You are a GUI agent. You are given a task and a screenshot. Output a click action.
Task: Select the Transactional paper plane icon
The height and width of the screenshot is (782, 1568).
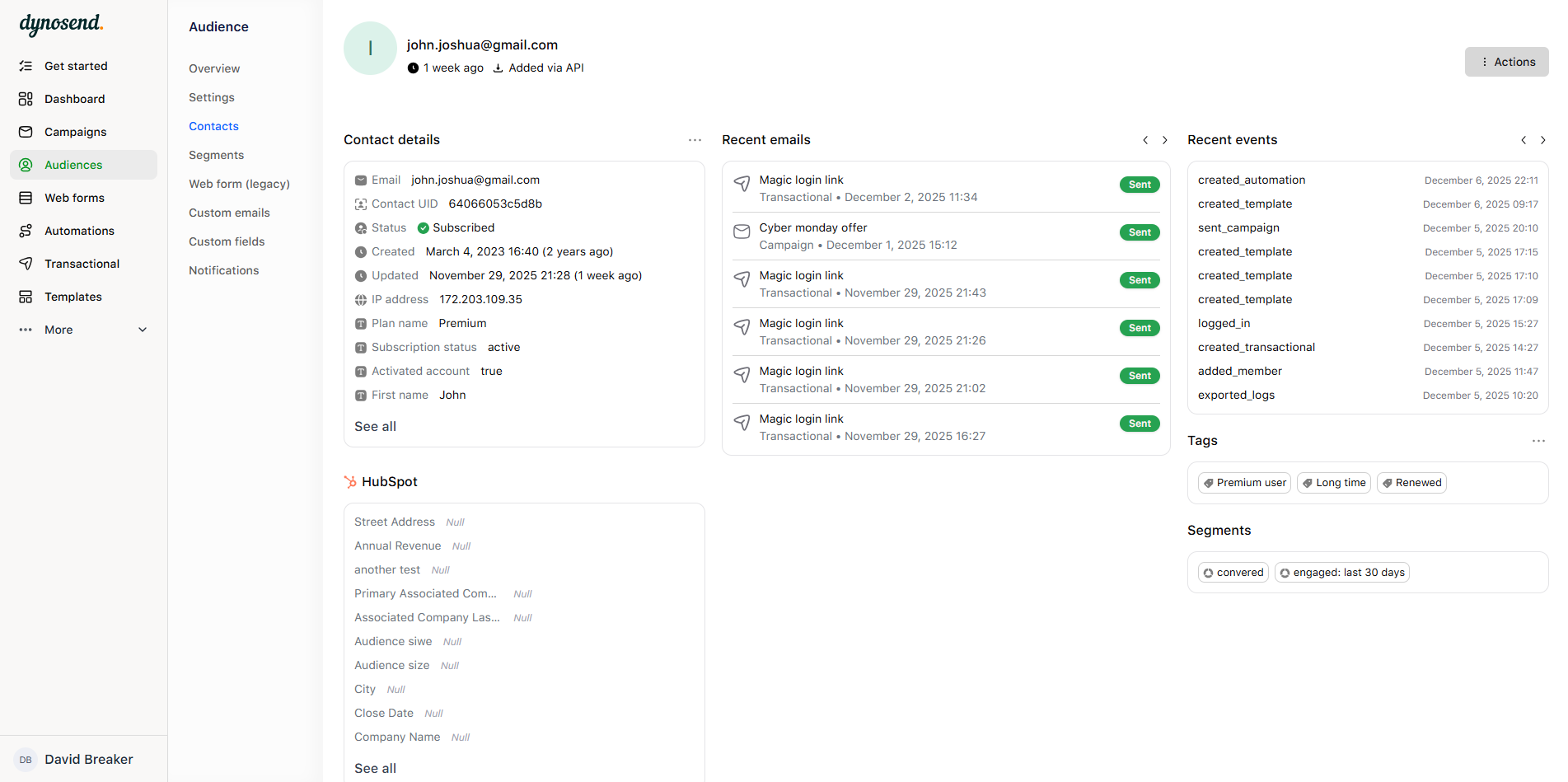26,264
